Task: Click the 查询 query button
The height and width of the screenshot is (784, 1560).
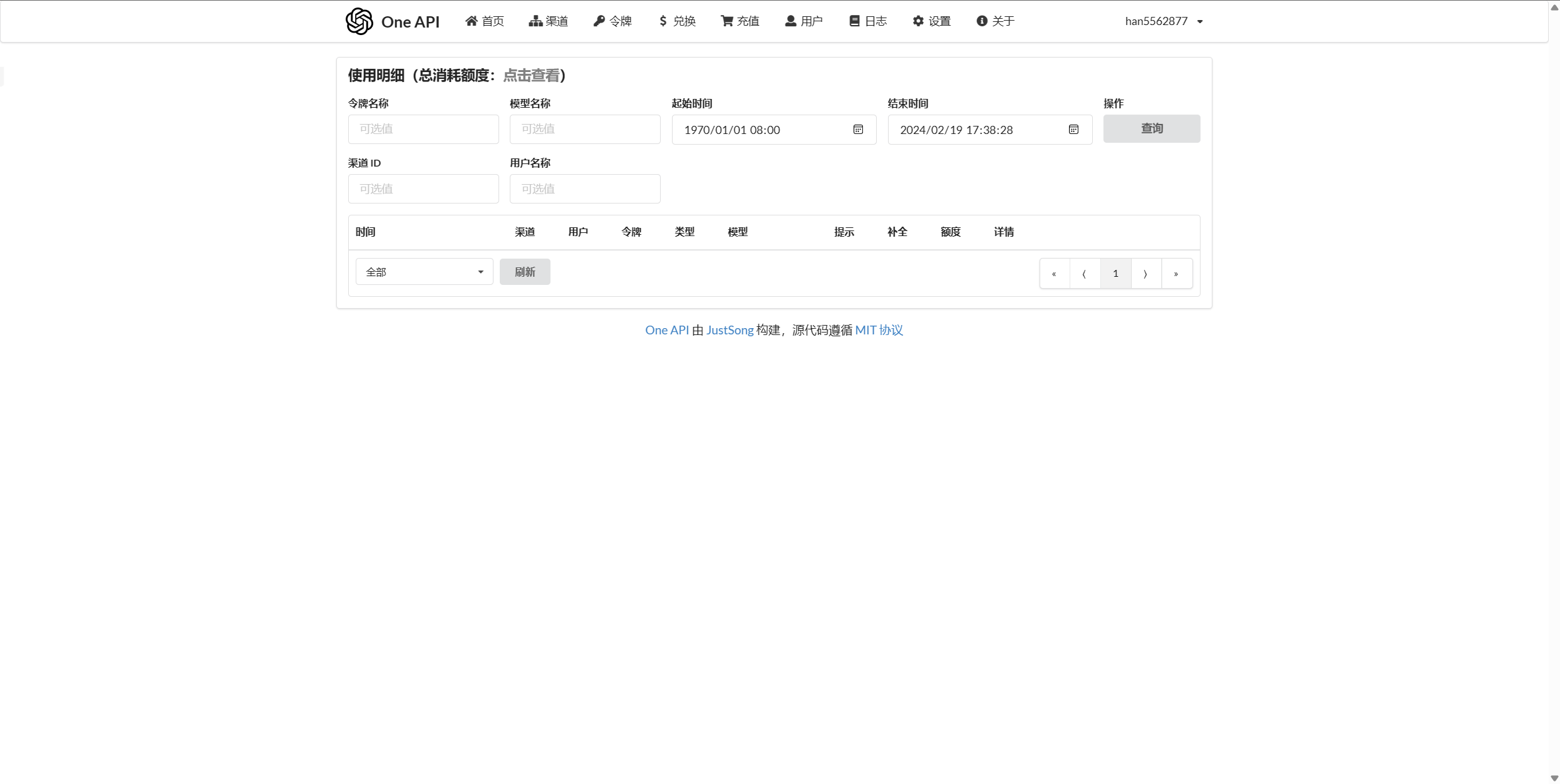Action: coord(1152,128)
